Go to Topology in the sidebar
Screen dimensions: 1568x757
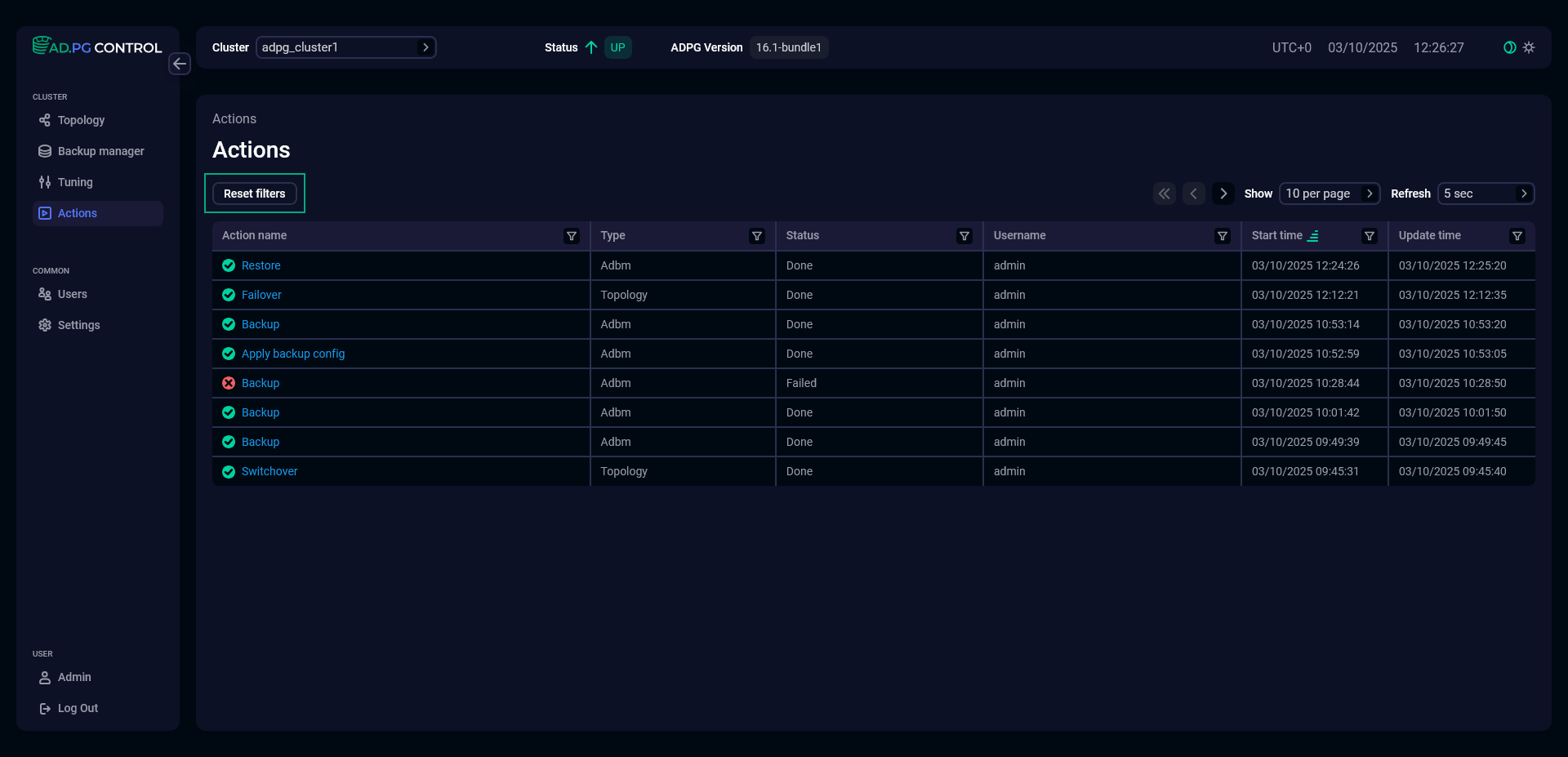(x=81, y=120)
